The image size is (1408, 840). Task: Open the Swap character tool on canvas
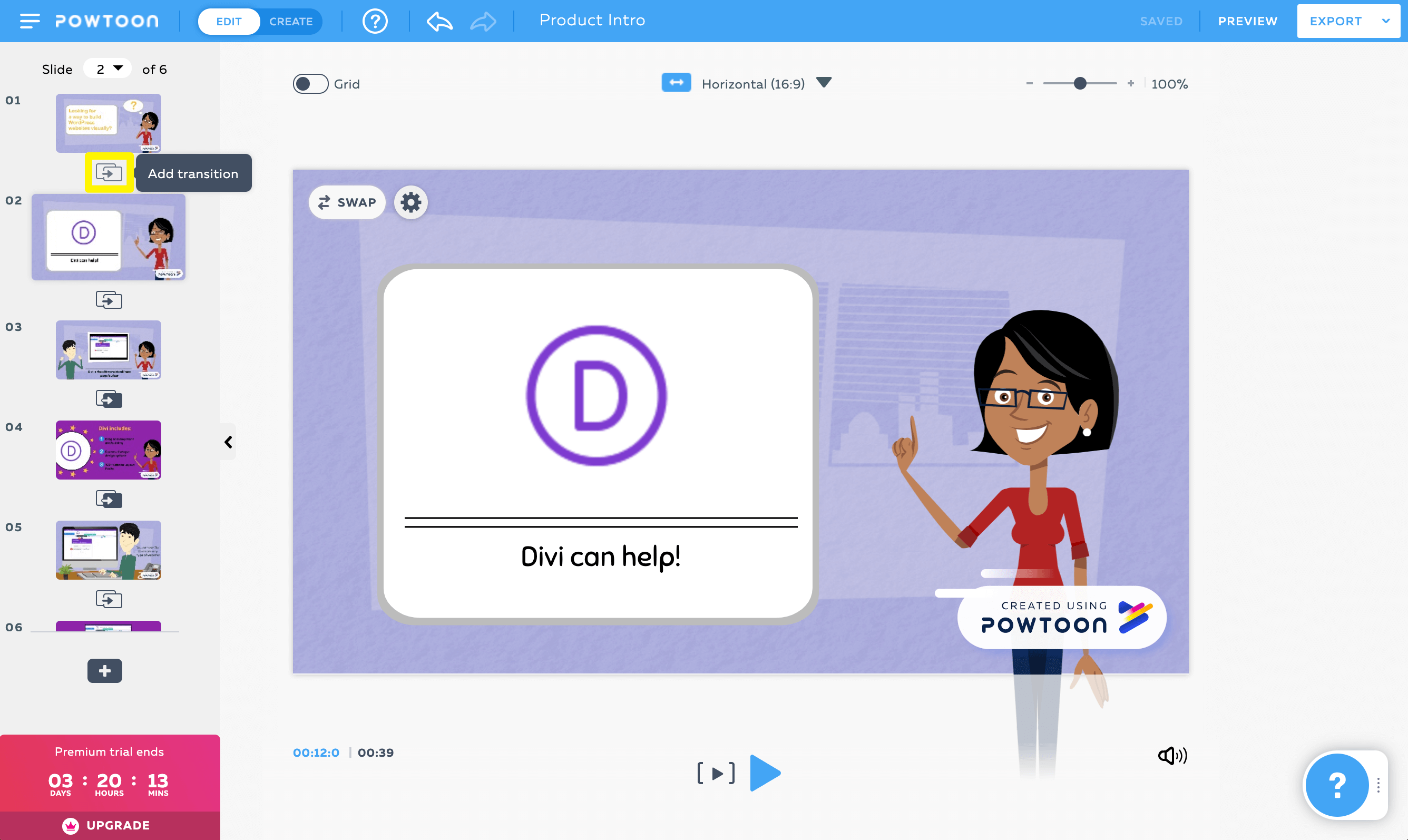[x=347, y=202]
